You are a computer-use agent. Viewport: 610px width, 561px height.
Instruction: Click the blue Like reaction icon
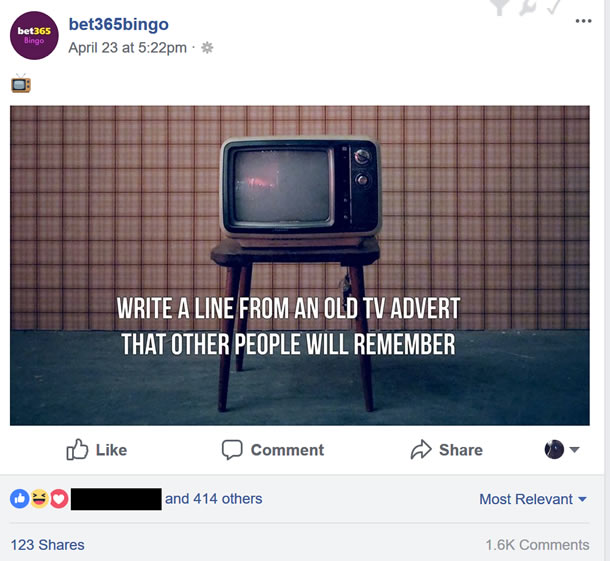(x=19, y=499)
